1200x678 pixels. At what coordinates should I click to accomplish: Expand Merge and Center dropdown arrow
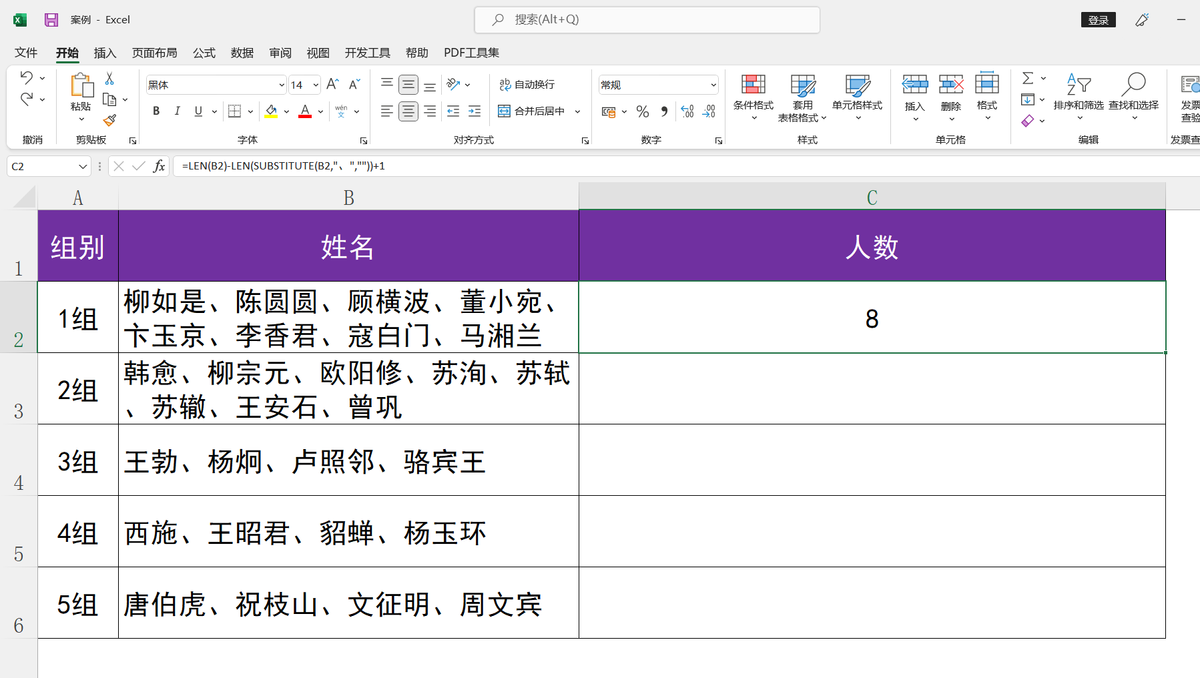point(578,111)
